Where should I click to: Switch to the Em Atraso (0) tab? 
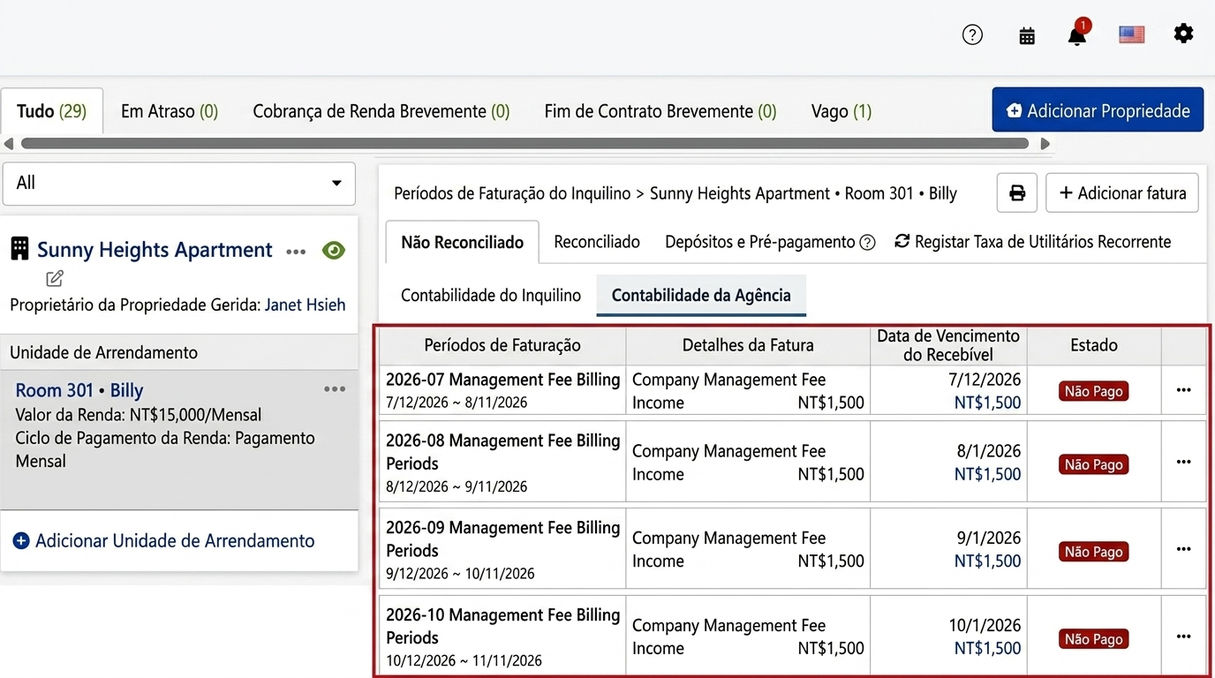pyautogui.click(x=169, y=111)
